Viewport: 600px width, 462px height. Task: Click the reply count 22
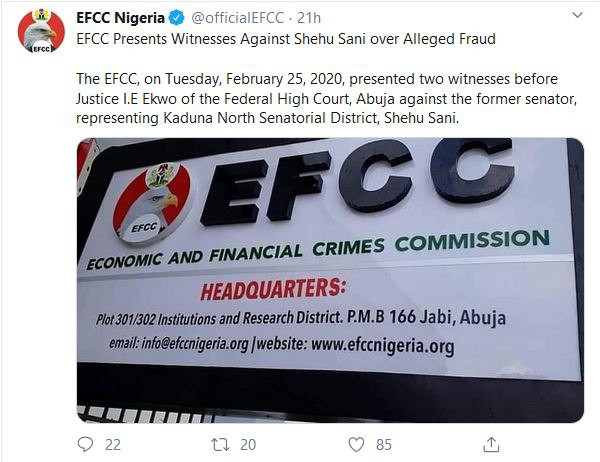click(x=113, y=443)
